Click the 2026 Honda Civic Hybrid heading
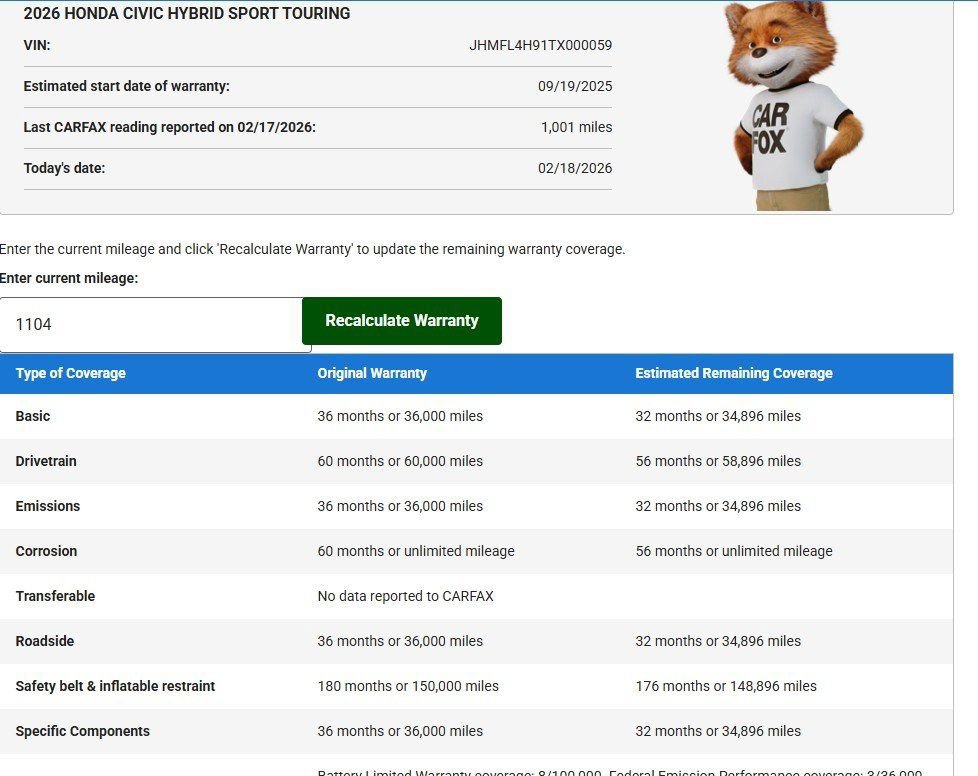The image size is (978, 776). pos(187,14)
